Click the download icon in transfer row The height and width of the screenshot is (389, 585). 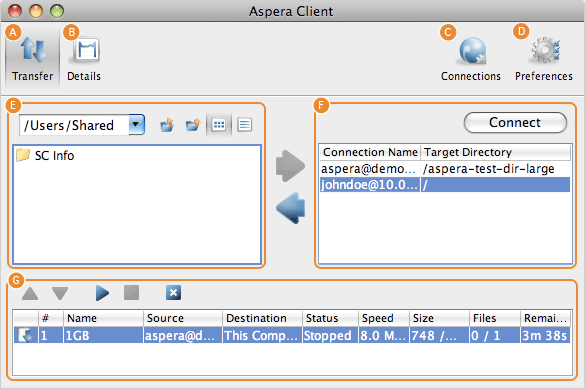(25, 335)
